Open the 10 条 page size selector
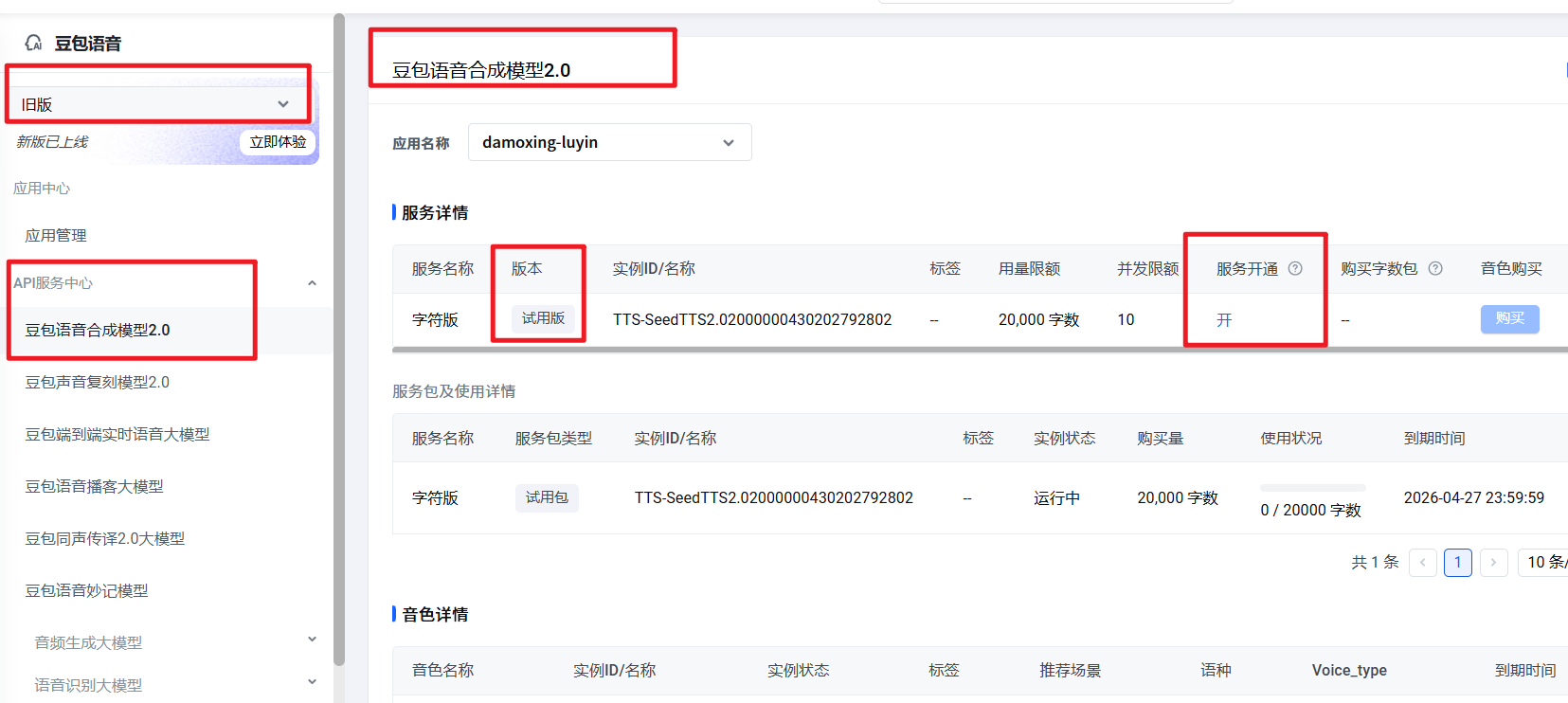 1544,563
